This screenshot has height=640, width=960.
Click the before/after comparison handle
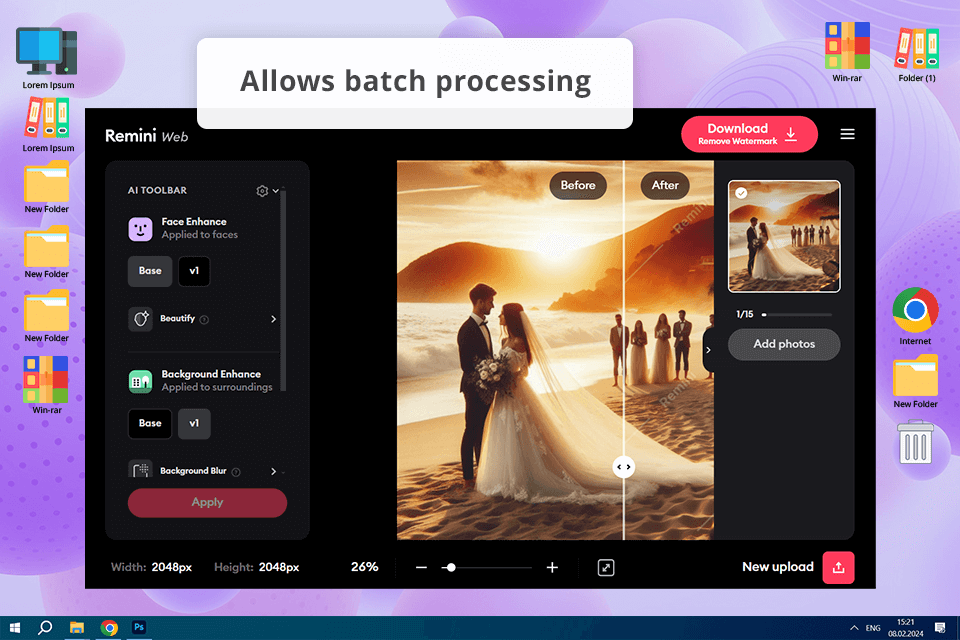pyautogui.click(x=623, y=467)
